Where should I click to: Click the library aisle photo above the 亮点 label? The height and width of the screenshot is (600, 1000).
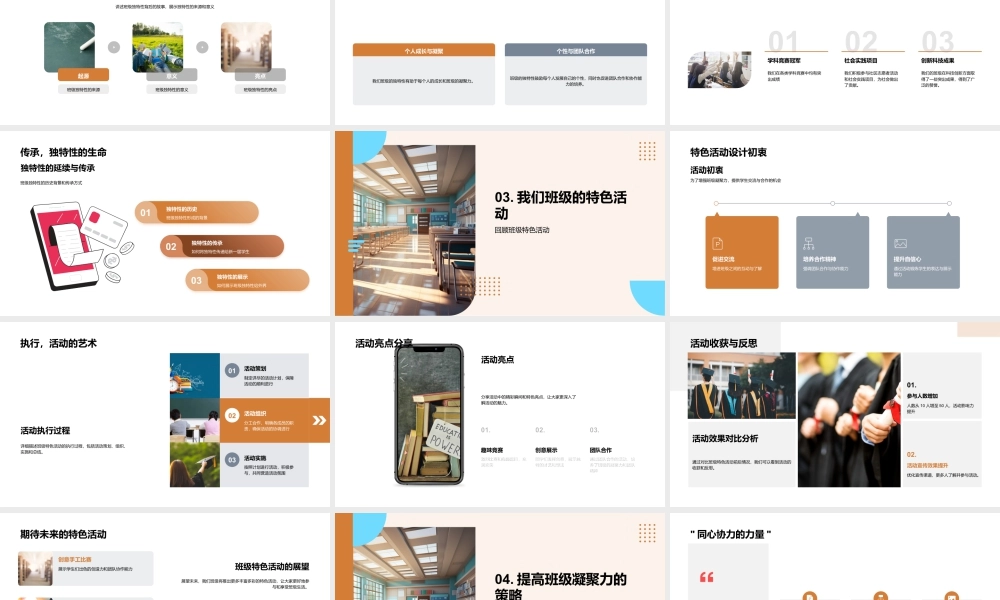tap(246, 47)
